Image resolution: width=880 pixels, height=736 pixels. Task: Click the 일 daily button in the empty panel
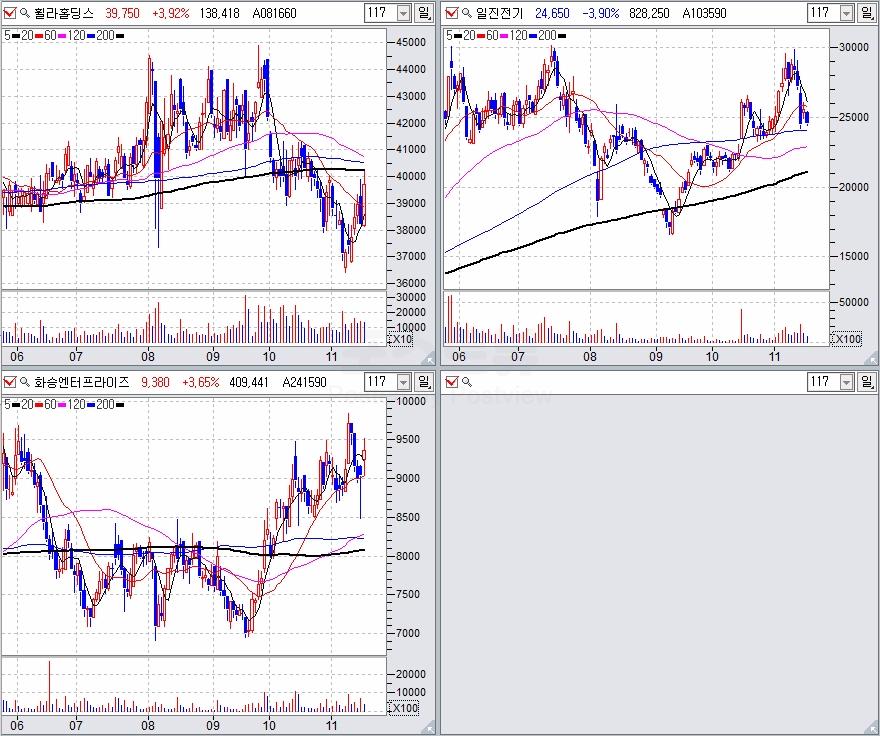coord(868,382)
